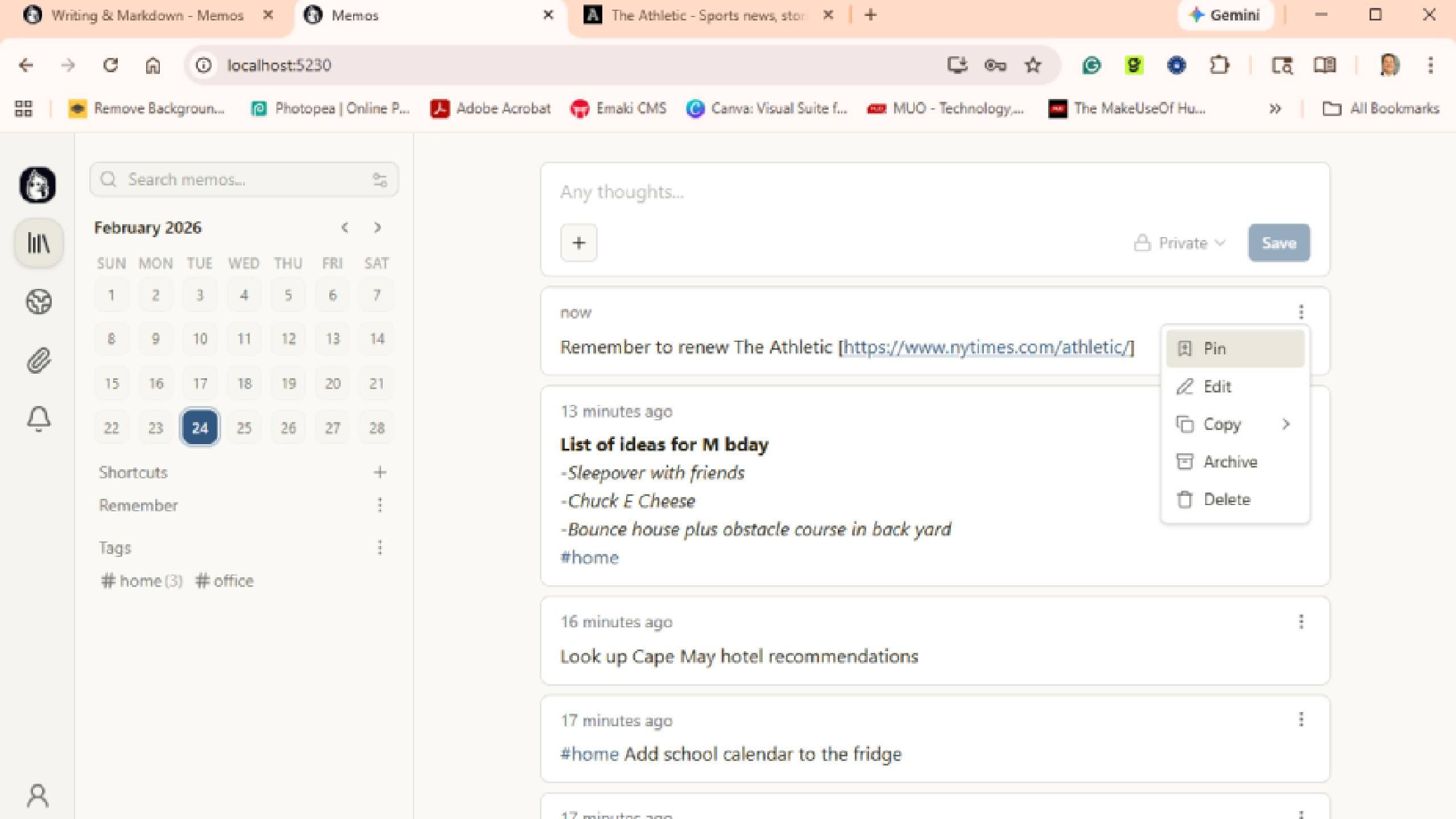Filter by the #home tag in sidebar

click(x=141, y=581)
